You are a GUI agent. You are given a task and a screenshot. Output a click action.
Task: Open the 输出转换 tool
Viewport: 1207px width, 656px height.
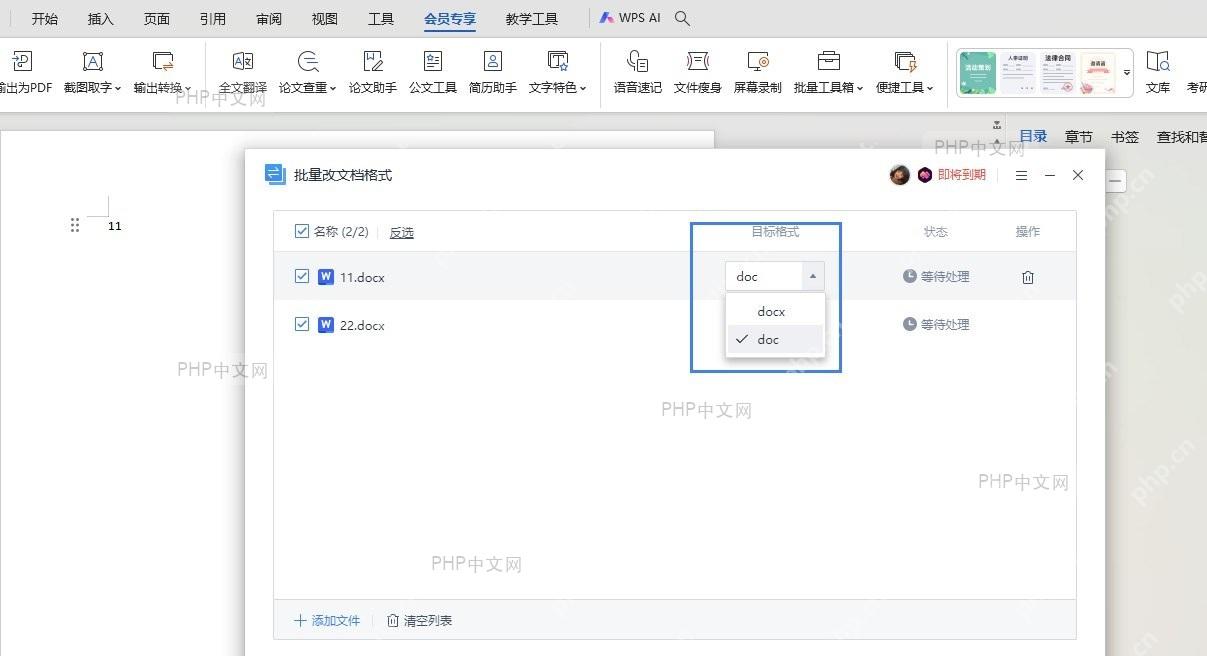pyautogui.click(x=162, y=72)
